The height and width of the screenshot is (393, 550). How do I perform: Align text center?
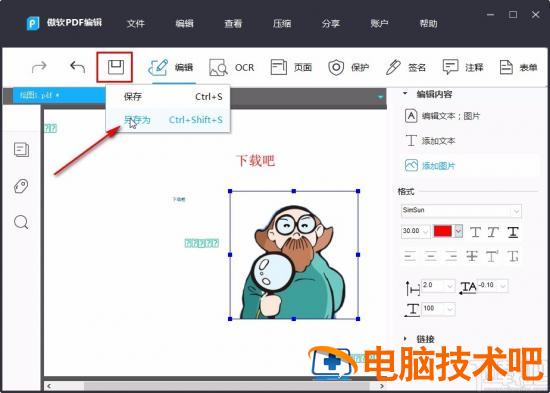click(430, 257)
